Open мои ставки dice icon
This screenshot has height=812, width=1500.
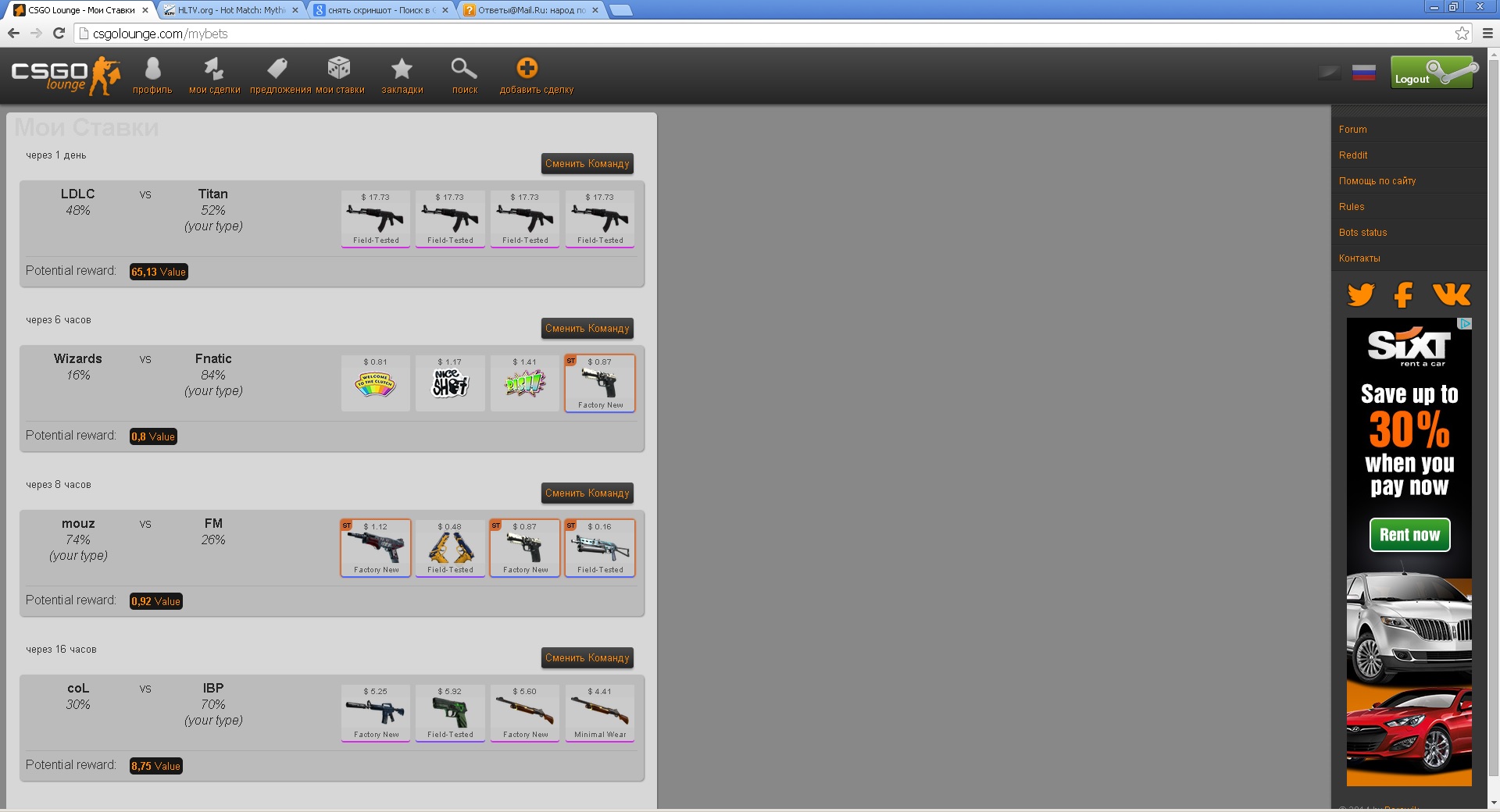(x=340, y=76)
